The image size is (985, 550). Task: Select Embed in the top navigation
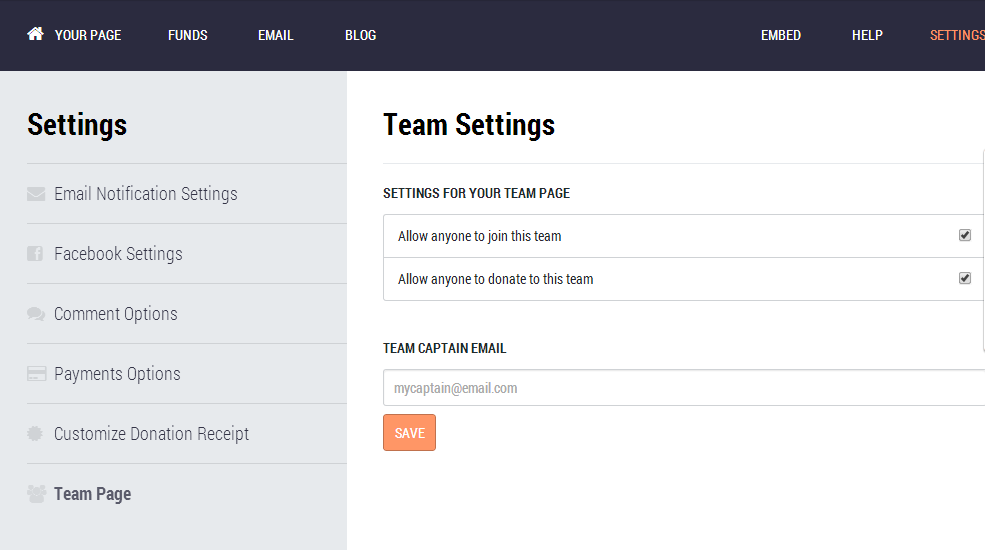[781, 35]
